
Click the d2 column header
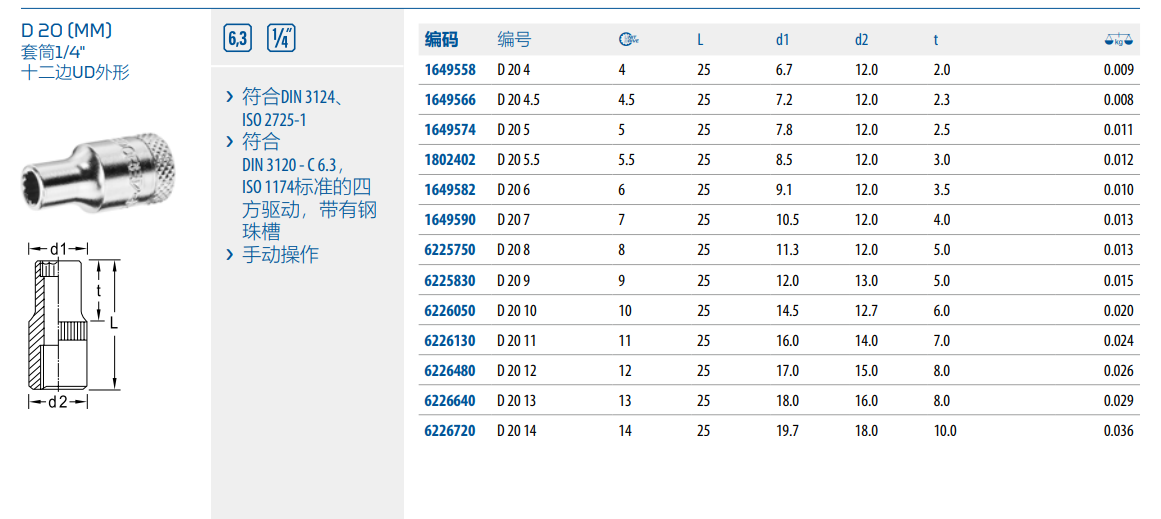coord(861,40)
